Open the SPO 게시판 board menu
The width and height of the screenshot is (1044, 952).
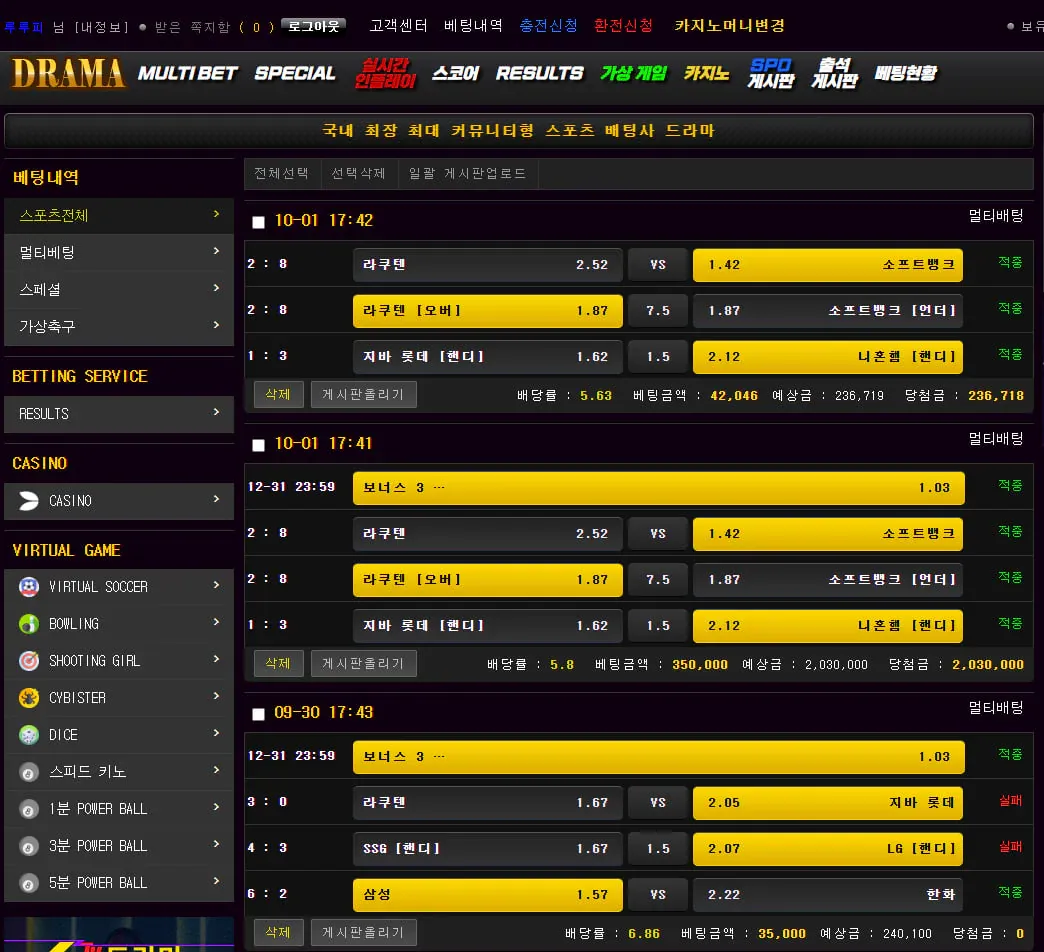[x=771, y=73]
